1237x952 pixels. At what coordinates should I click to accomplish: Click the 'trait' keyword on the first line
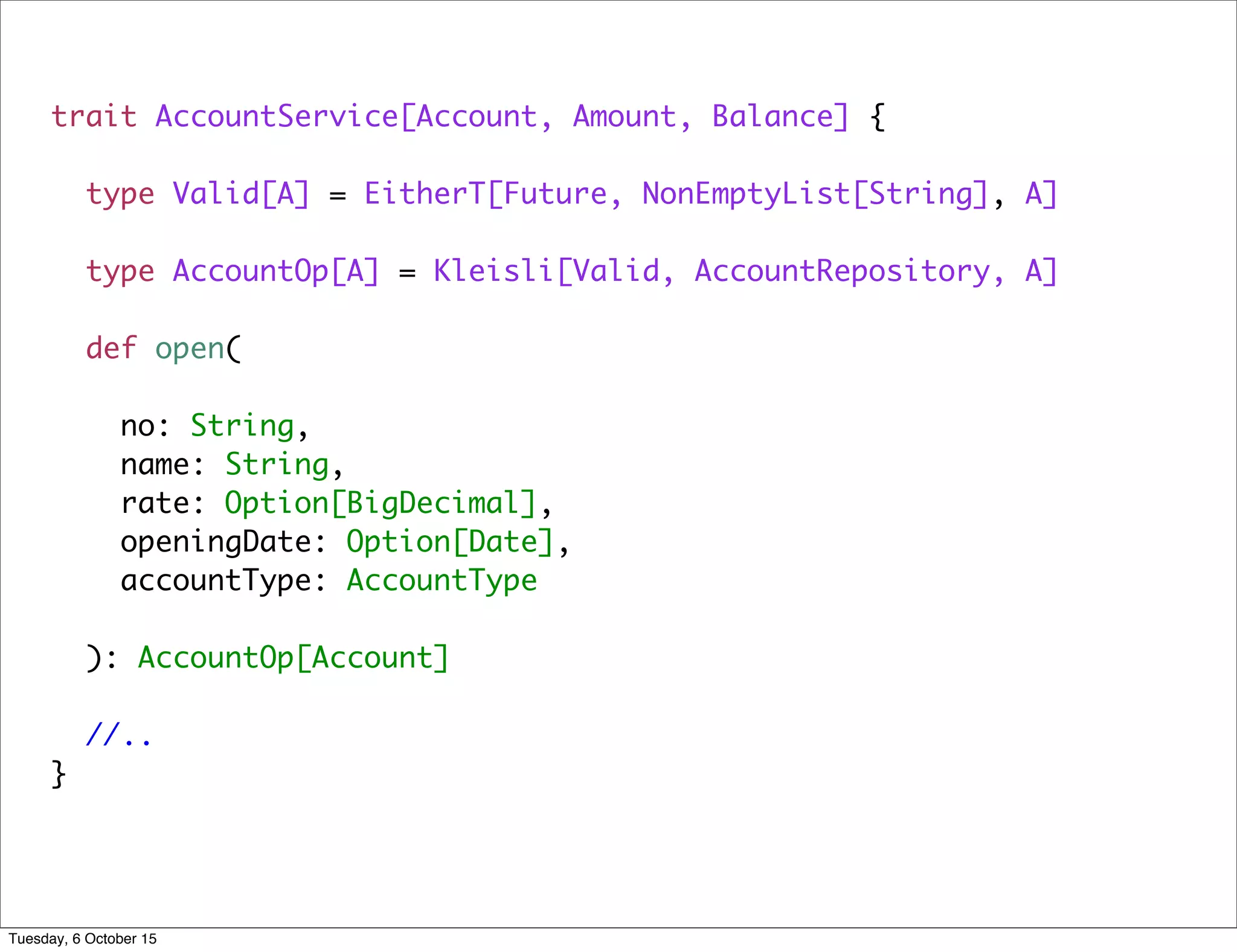94,116
